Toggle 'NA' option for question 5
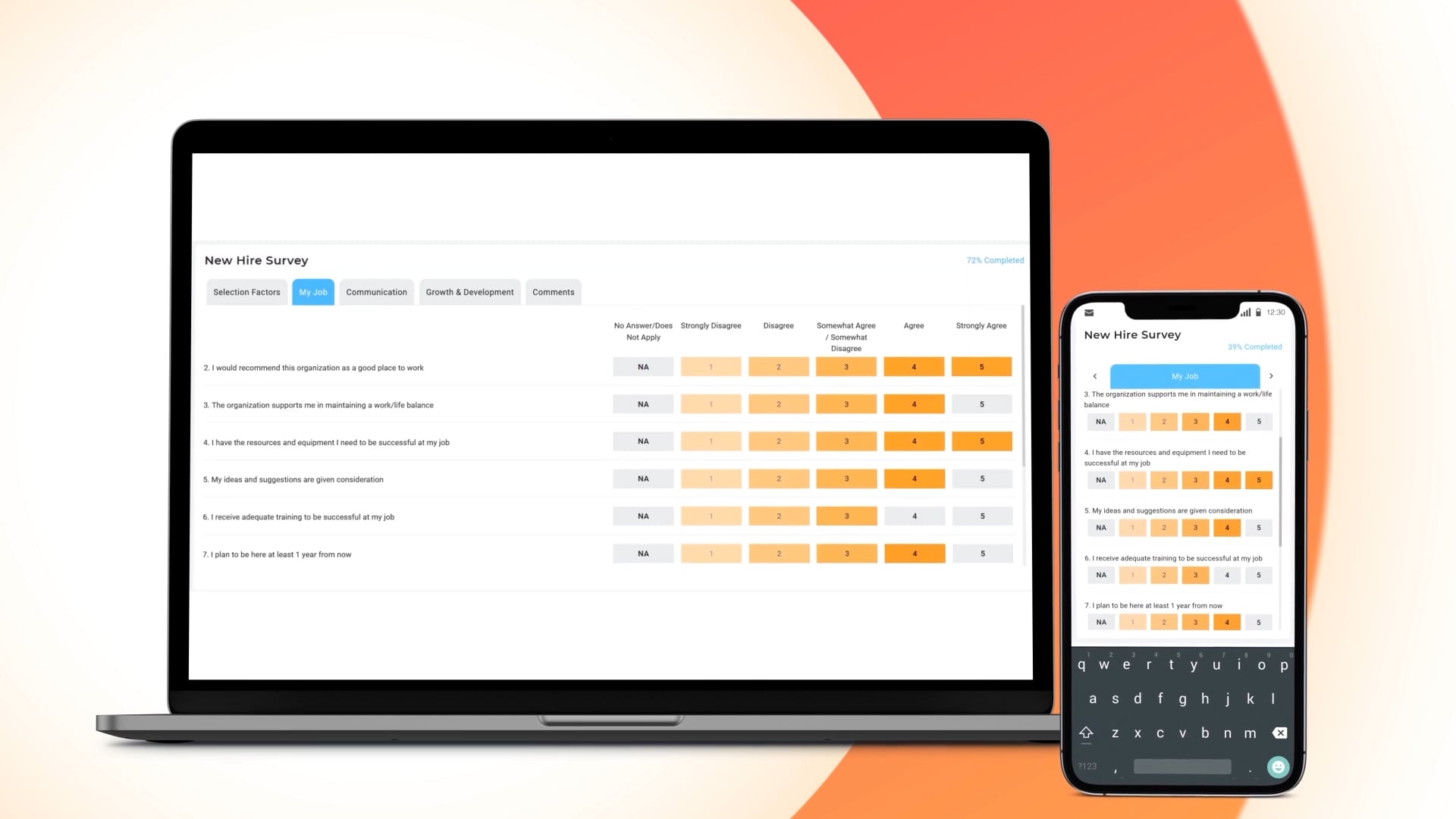Viewport: 1456px width, 819px height. tap(643, 478)
